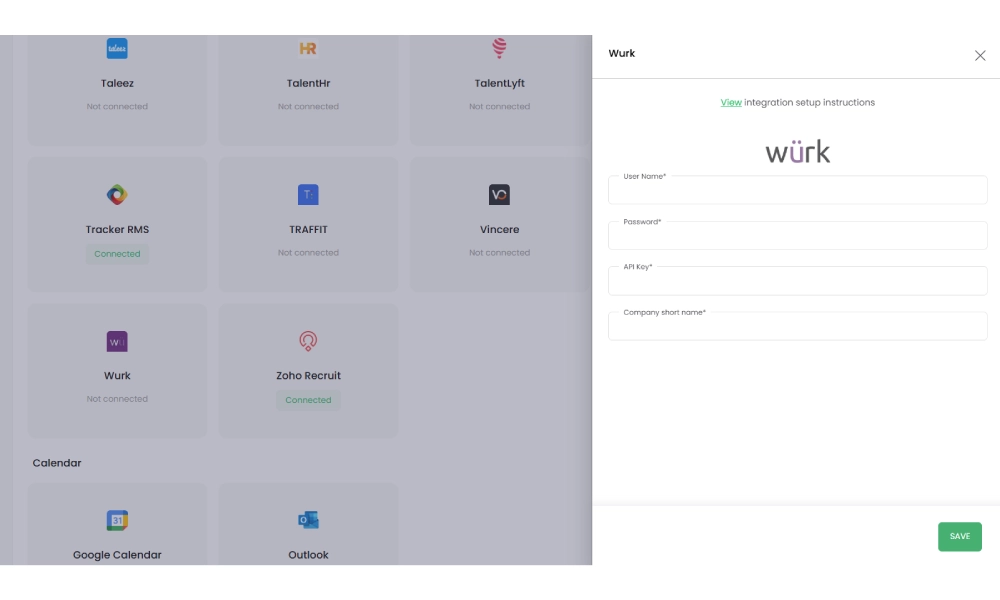Close the Wurk side panel
Screen dimensions: 1000x600
pyautogui.click(x=980, y=55)
